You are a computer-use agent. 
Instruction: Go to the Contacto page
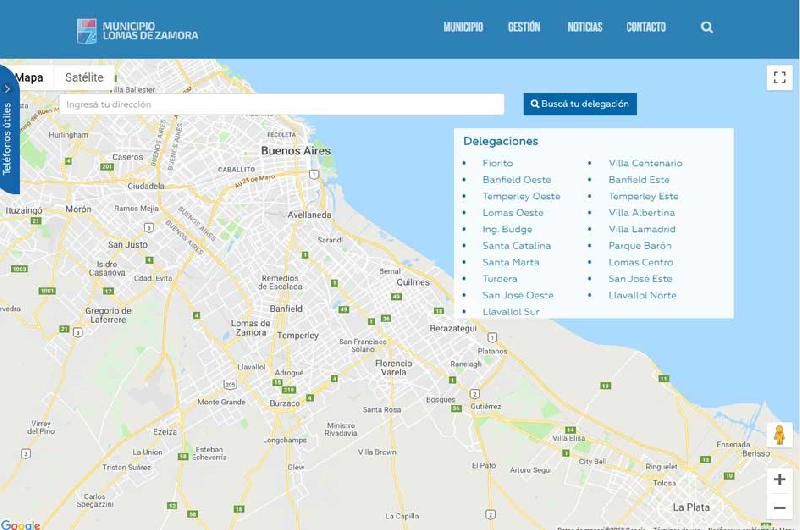(x=646, y=28)
